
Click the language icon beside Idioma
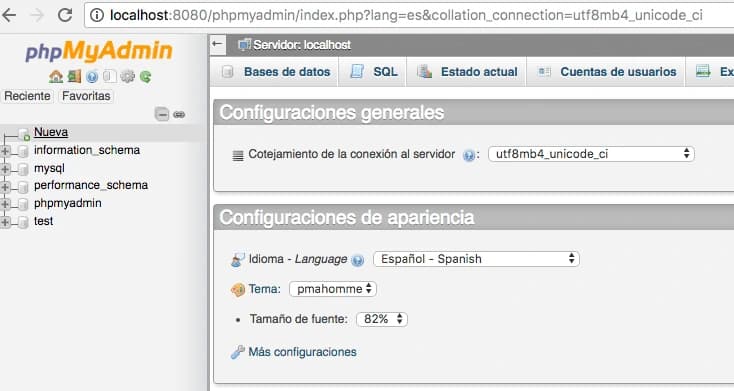238,259
